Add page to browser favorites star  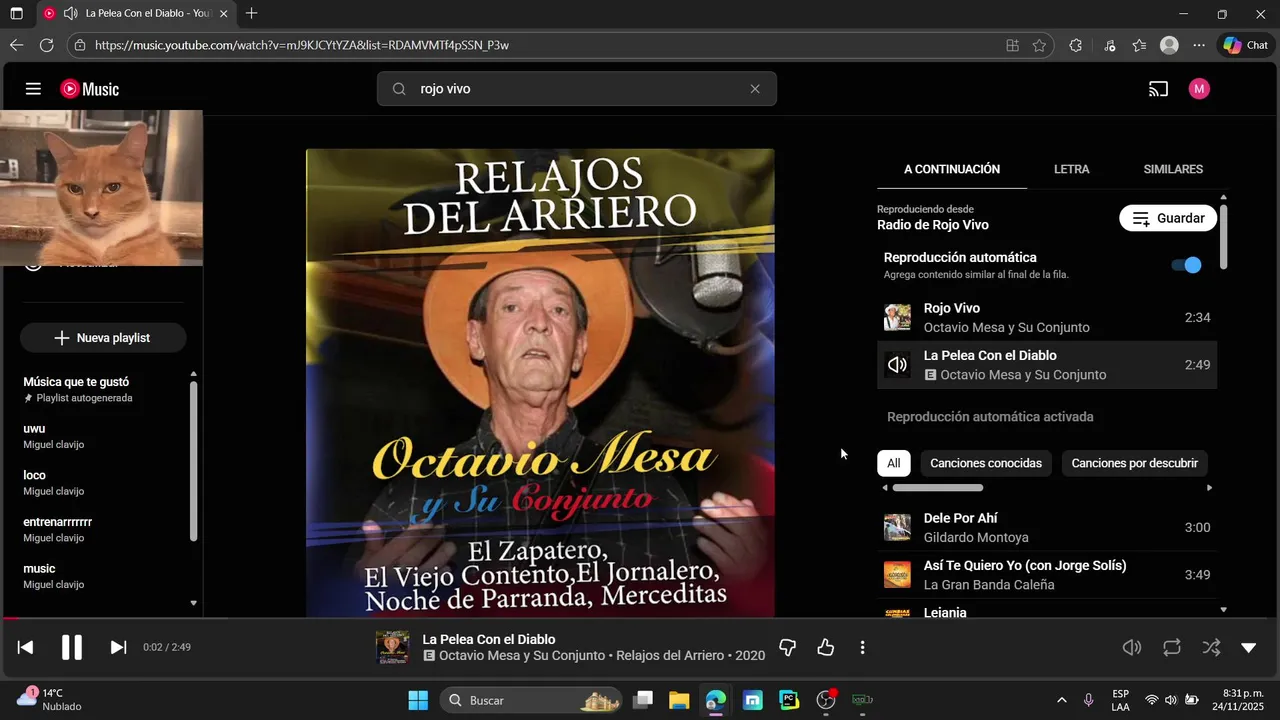coord(1039,45)
